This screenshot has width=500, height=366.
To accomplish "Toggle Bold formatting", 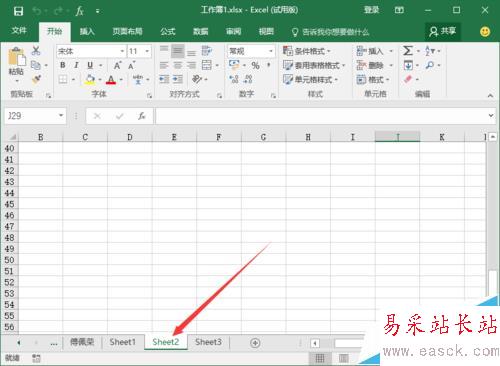I will pos(63,65).
